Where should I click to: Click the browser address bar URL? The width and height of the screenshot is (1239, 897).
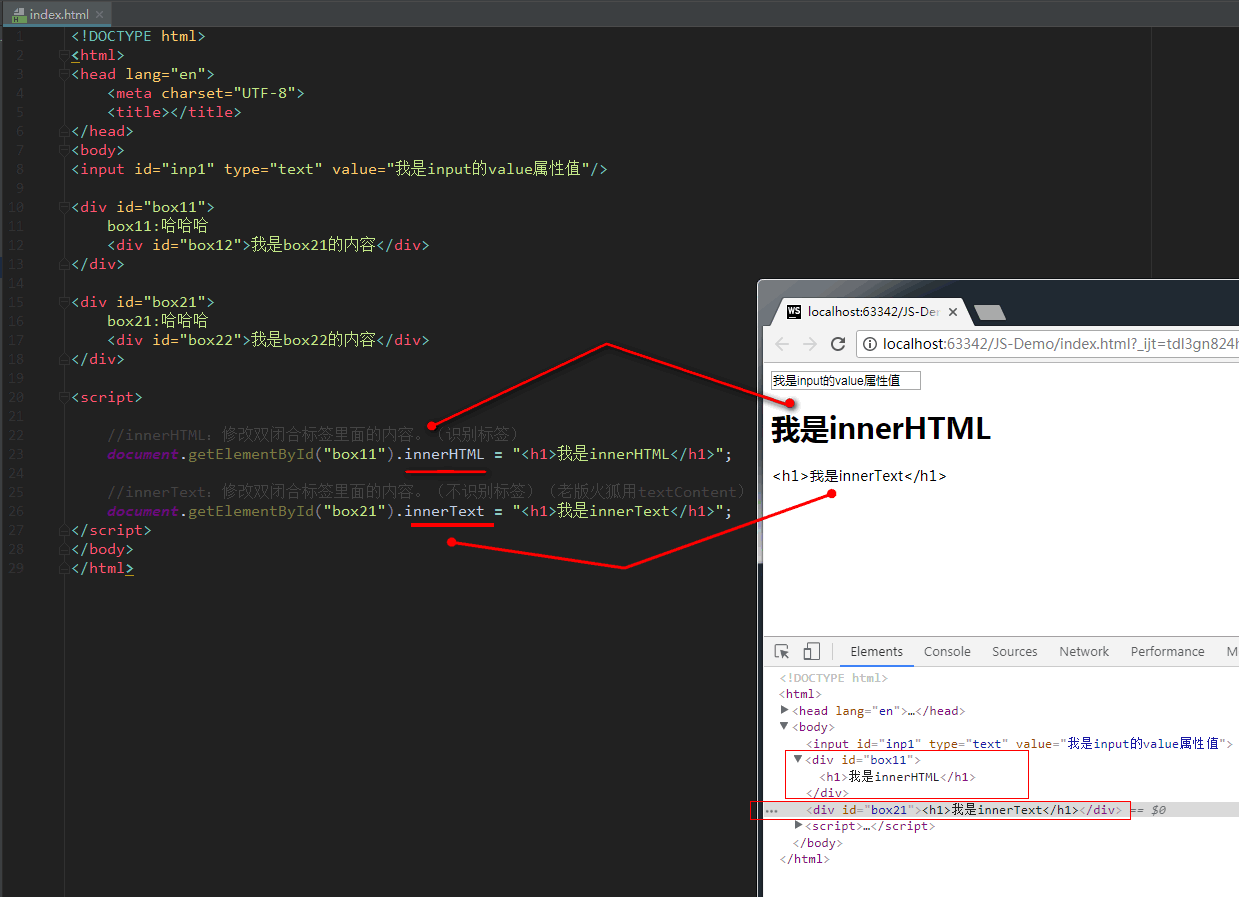[1060, 344]
